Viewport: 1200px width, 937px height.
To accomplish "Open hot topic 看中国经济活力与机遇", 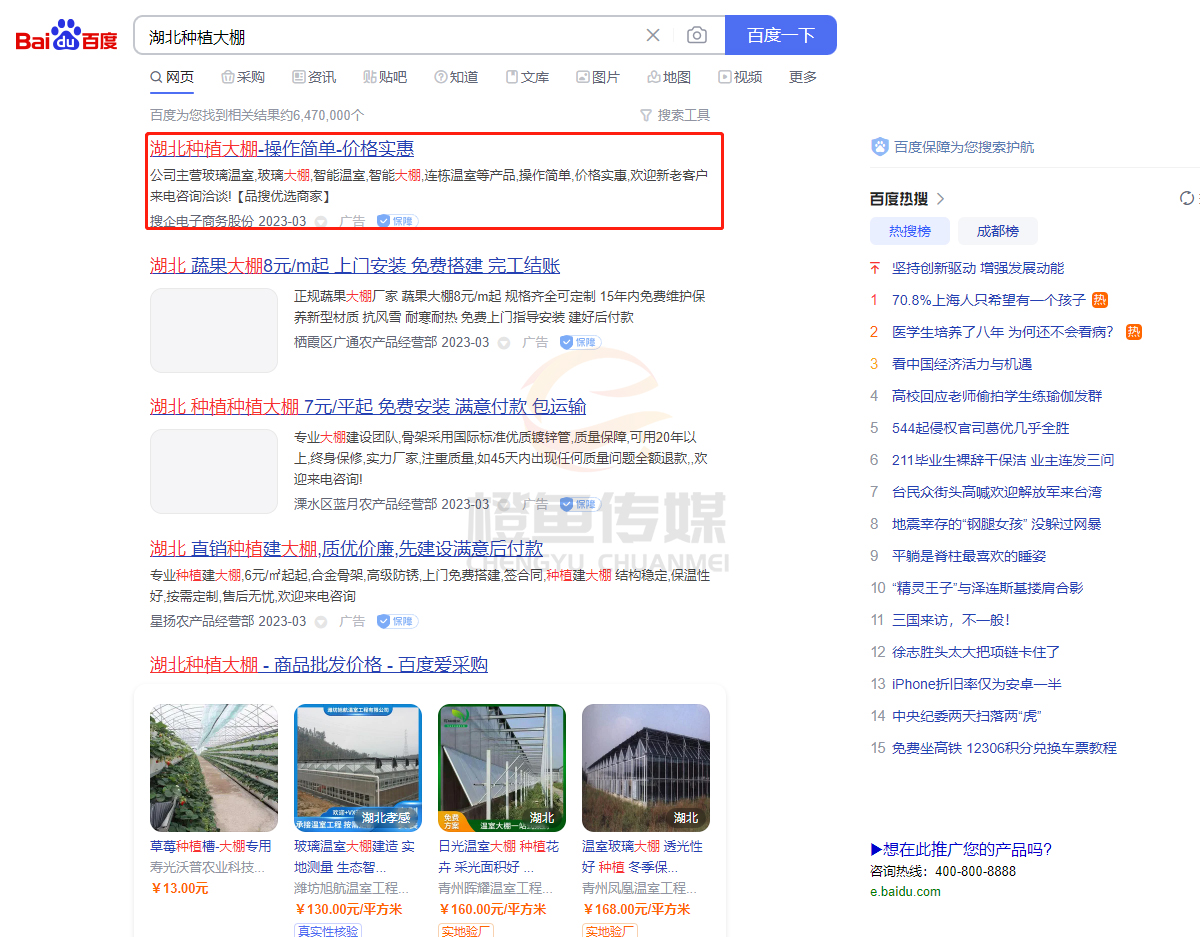I will coord(962,364).
